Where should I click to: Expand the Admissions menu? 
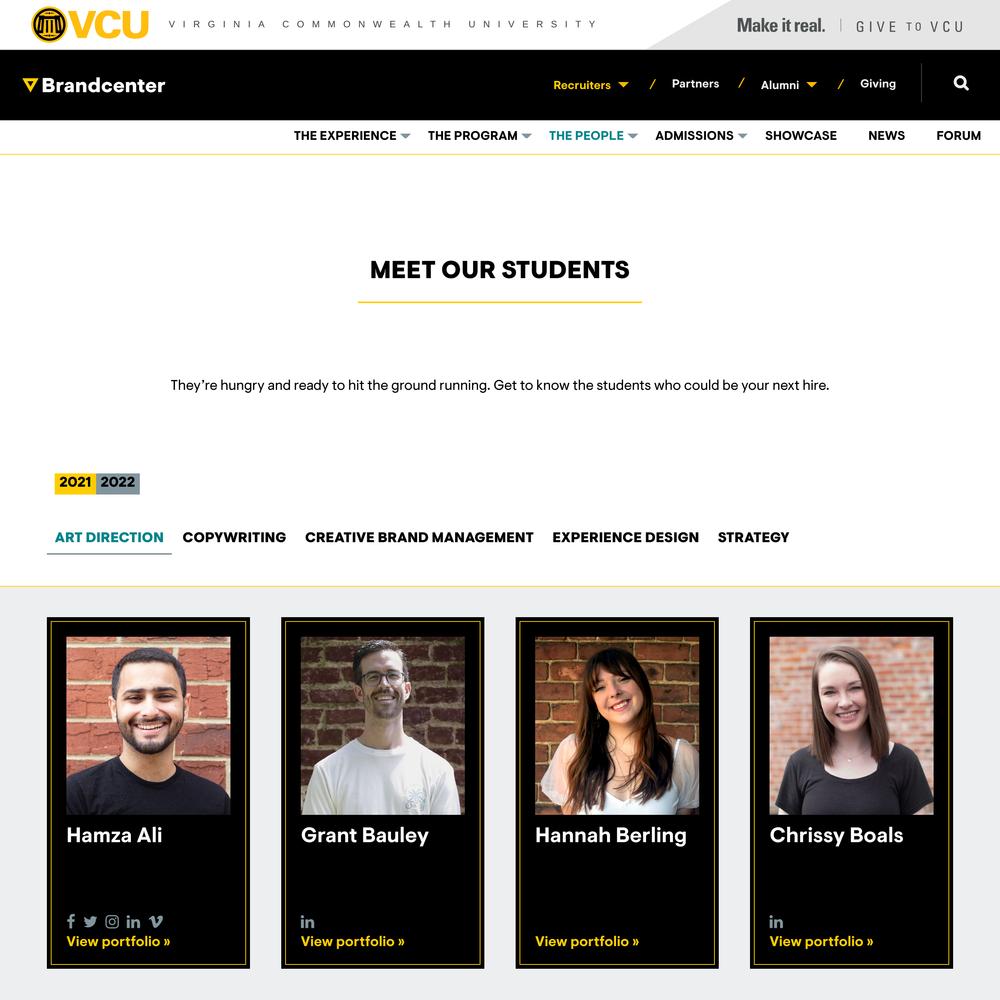pos(701,136)
